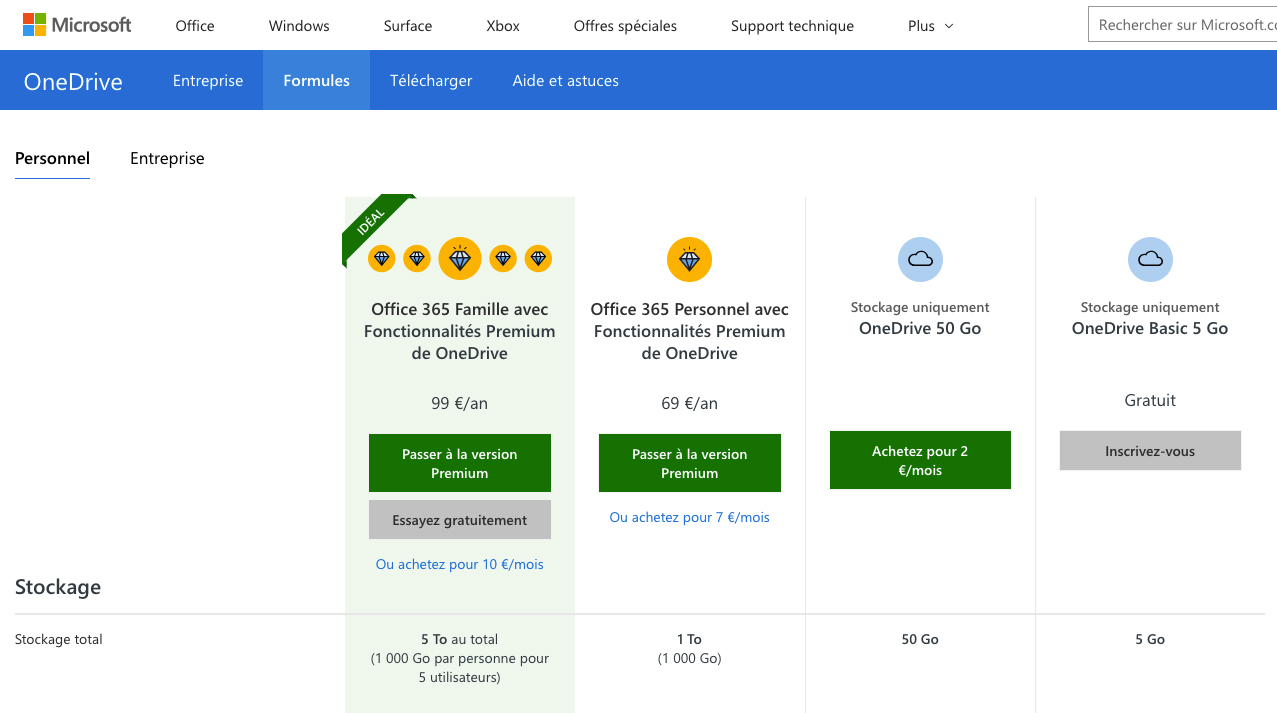Select the Personnel tab
Screen dimensions: 1277x713
coord(52,158)
